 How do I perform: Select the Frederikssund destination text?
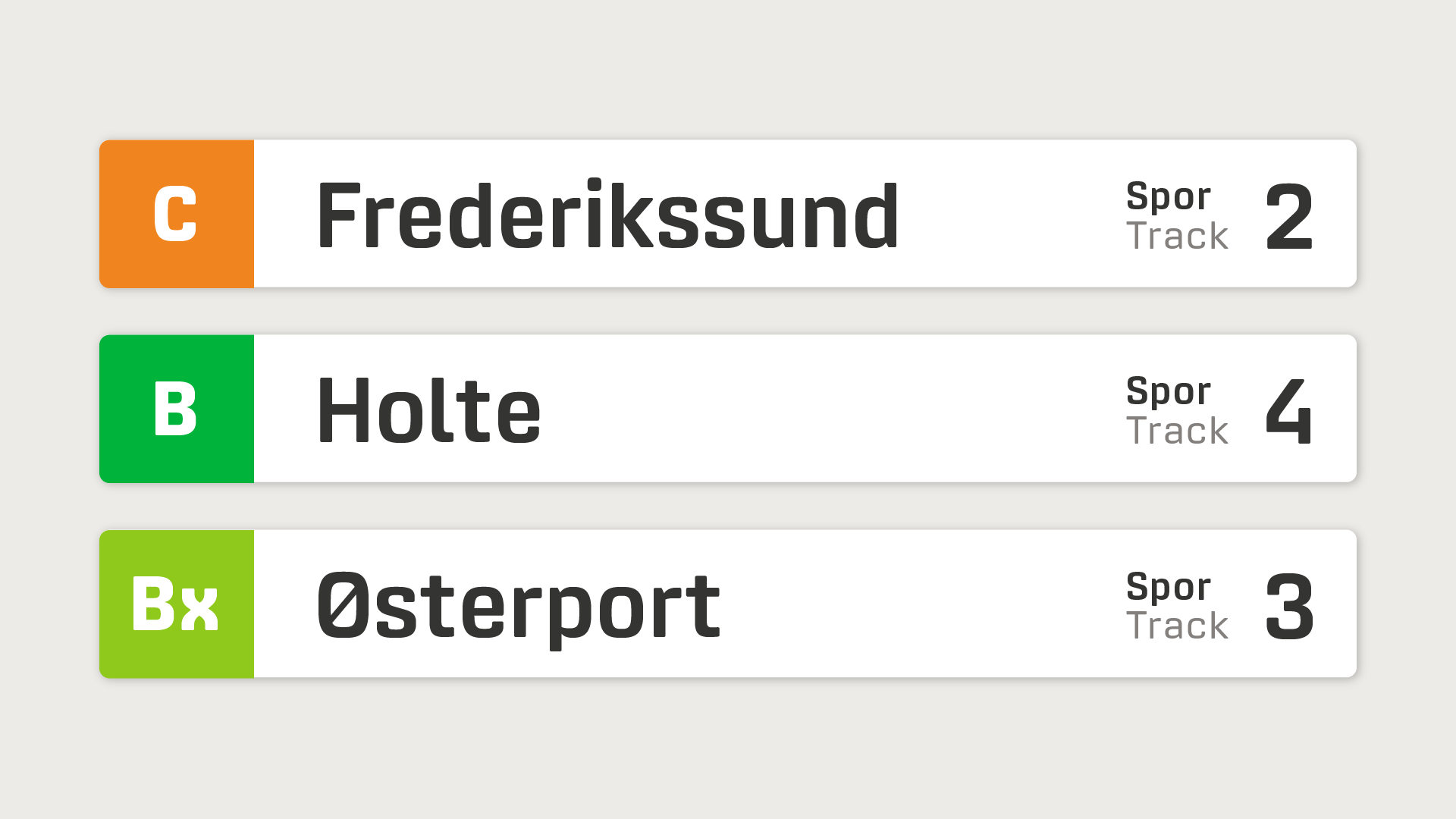pos(607,215)
